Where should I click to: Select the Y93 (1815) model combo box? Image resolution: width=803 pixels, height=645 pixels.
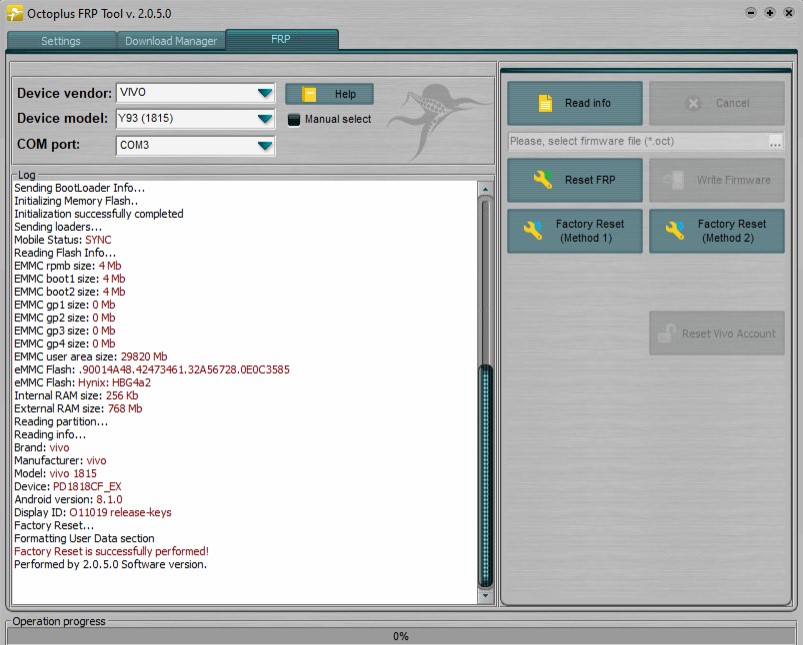pyautogui.click(x=196, y=119)
